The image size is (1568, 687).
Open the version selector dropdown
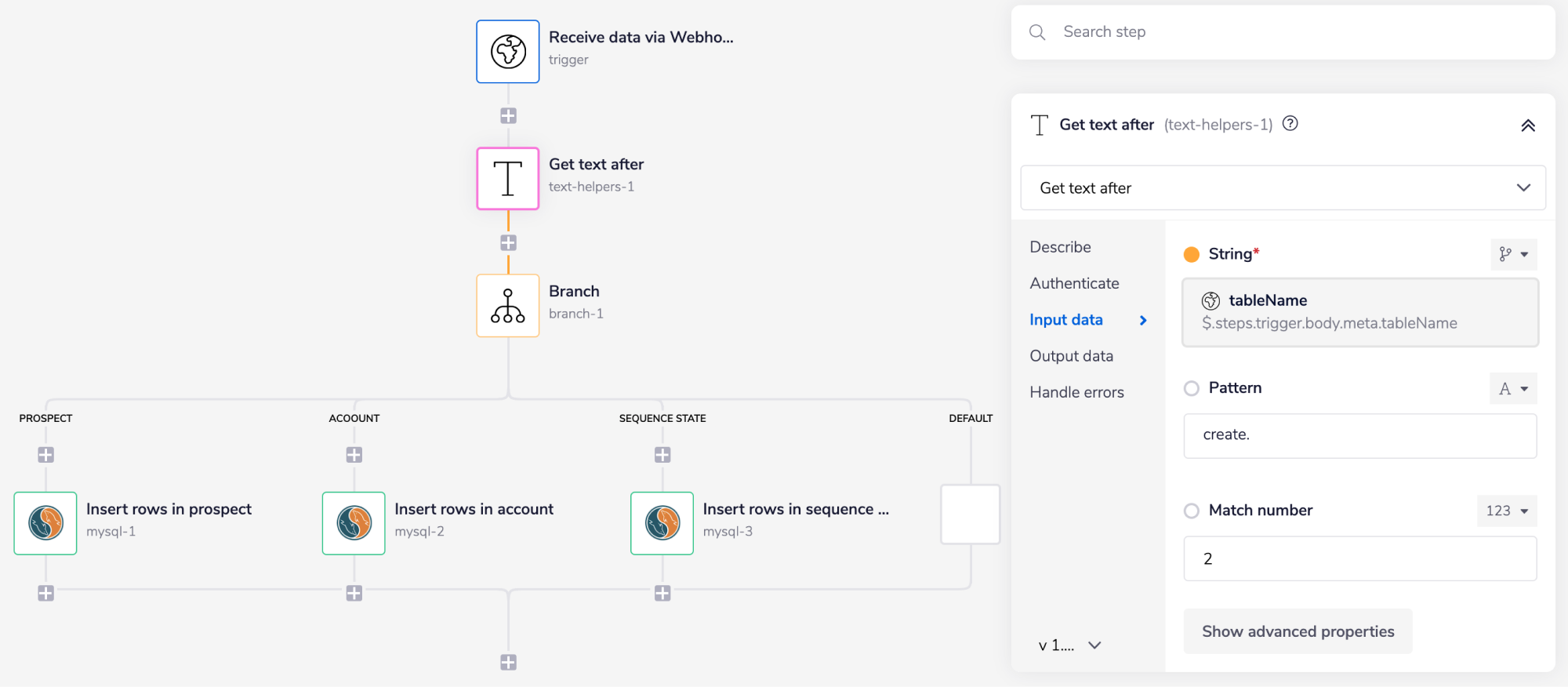(x=1070, y=645)
